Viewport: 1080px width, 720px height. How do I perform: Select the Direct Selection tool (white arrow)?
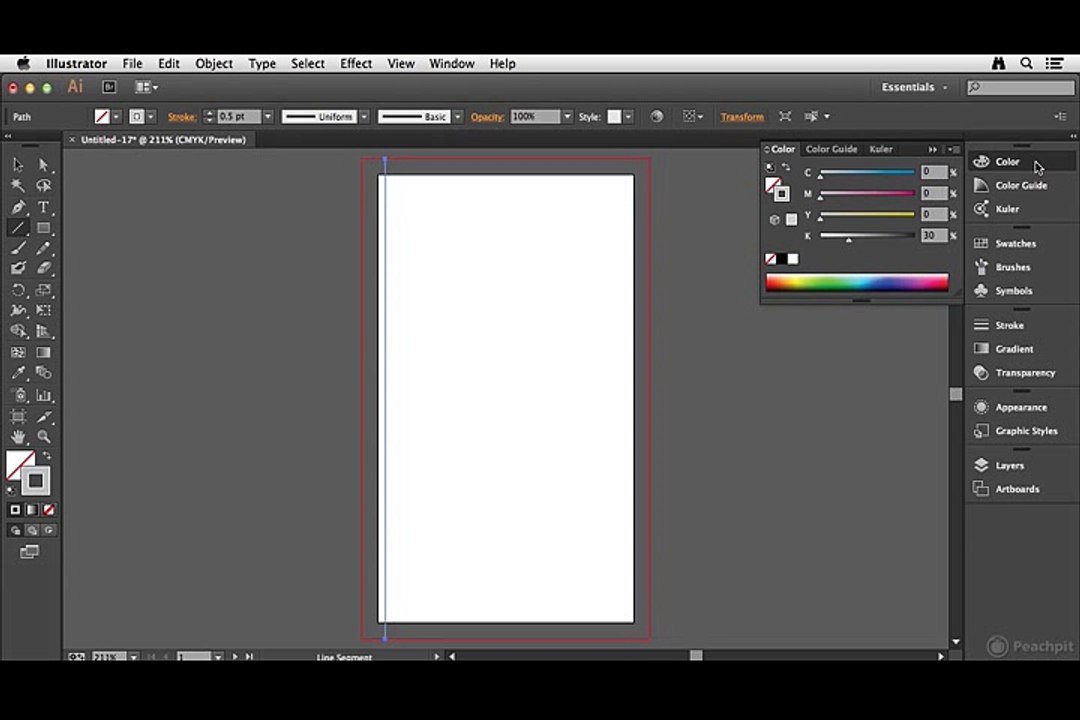[43, 165]
